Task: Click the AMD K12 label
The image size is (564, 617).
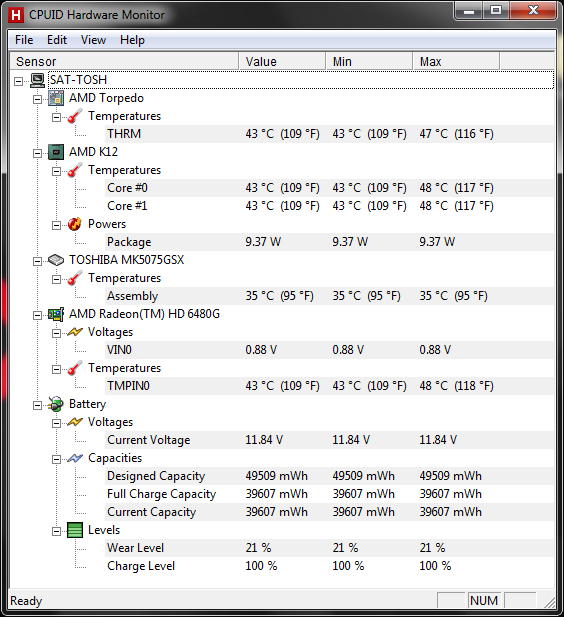Action: 93,152
